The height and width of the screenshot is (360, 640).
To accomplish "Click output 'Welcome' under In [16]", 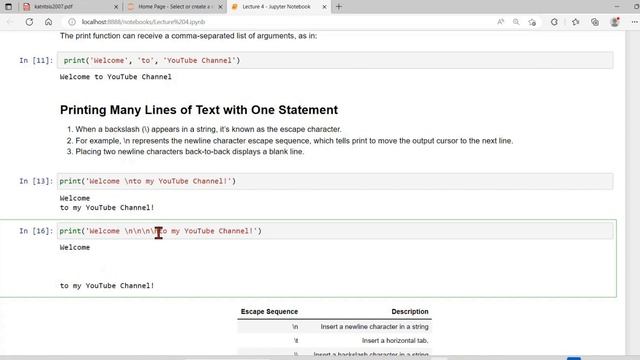I will click(75, 247).
